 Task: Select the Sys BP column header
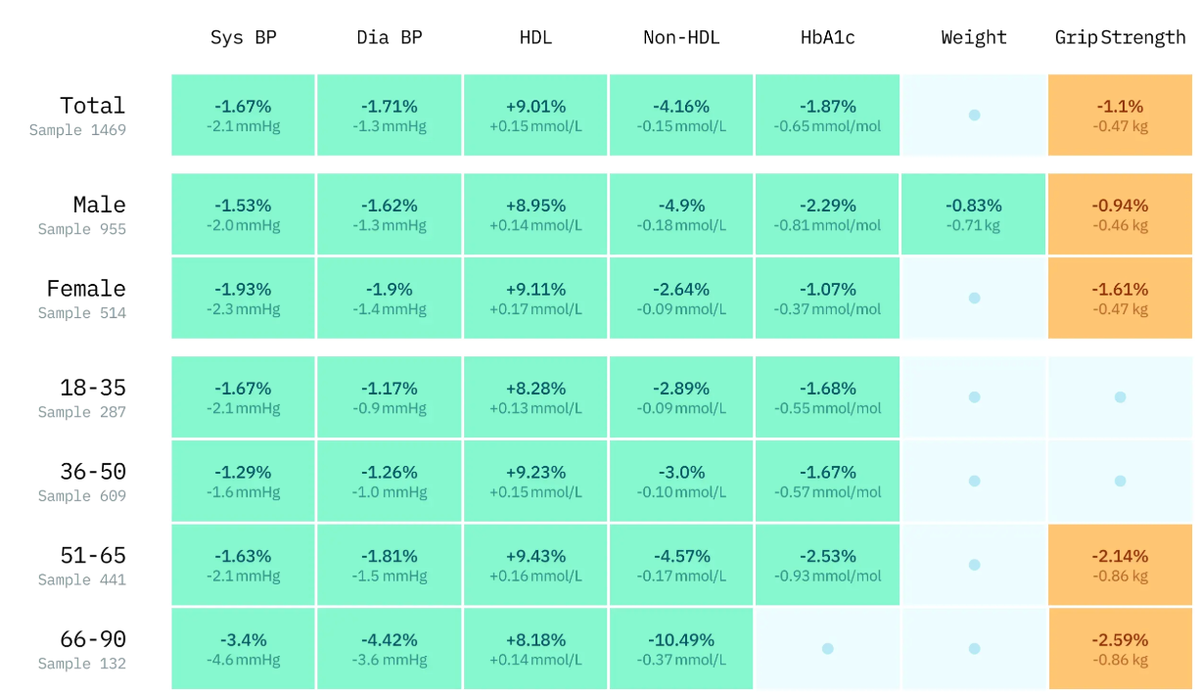[x=243, y=38]
